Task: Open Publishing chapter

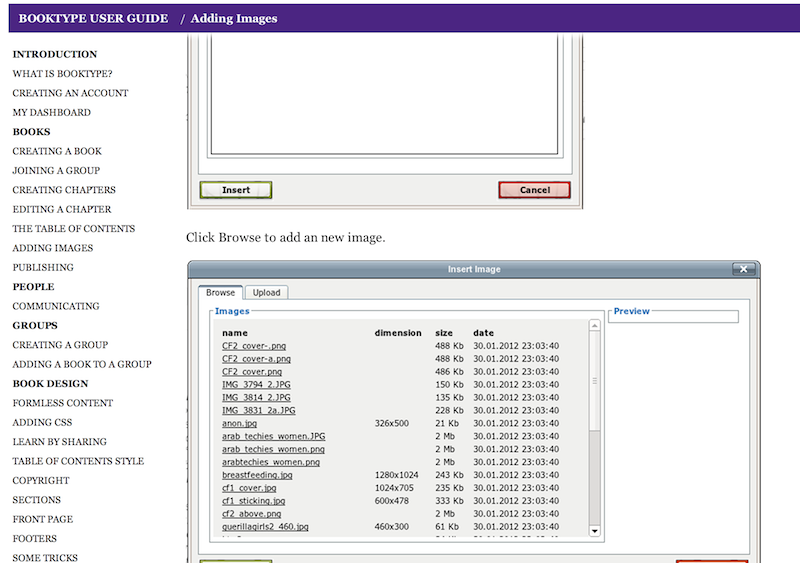Action: click(x=43, y=267)
